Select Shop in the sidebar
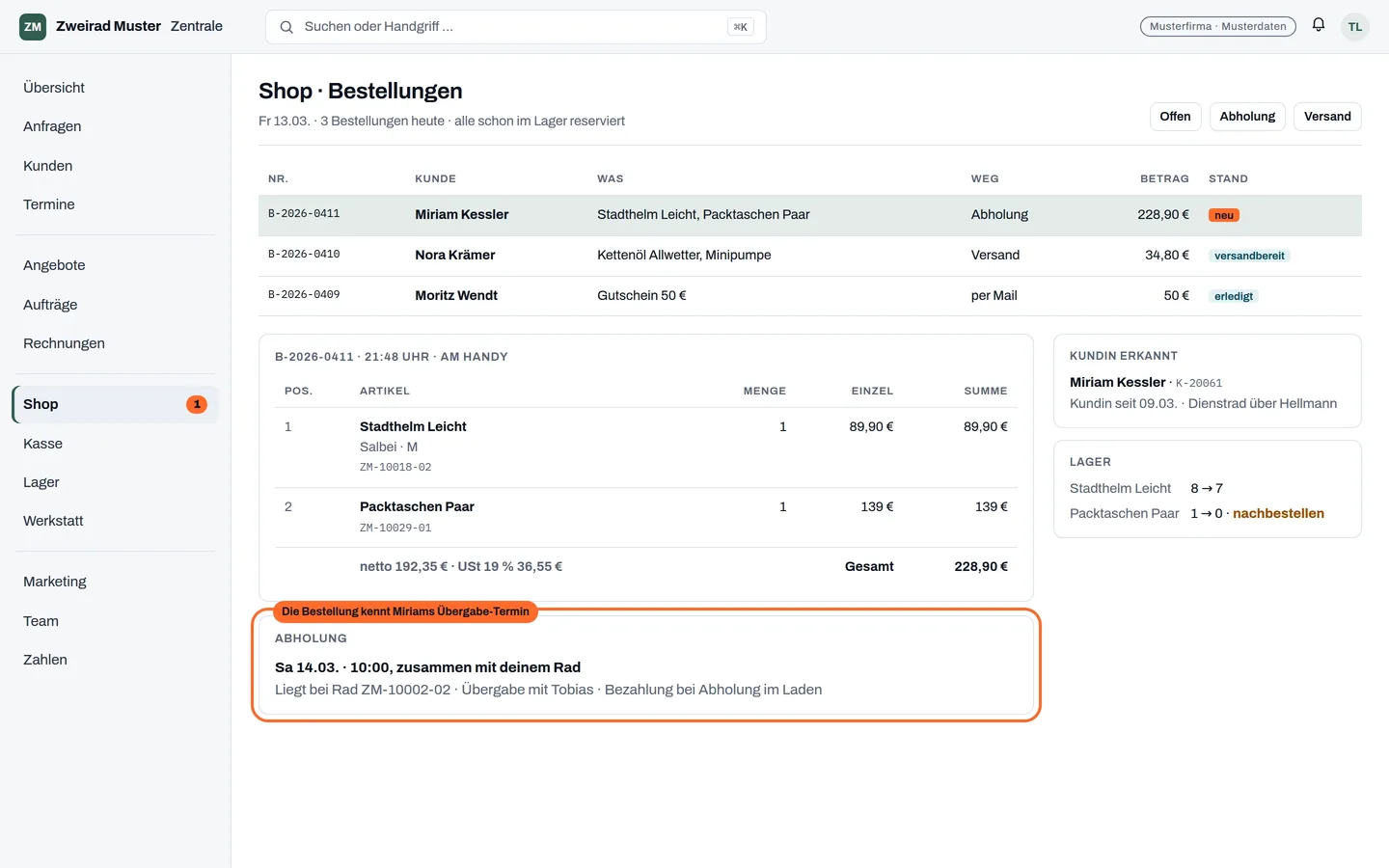Screen dimensions: 1389x868 (116, 404)
